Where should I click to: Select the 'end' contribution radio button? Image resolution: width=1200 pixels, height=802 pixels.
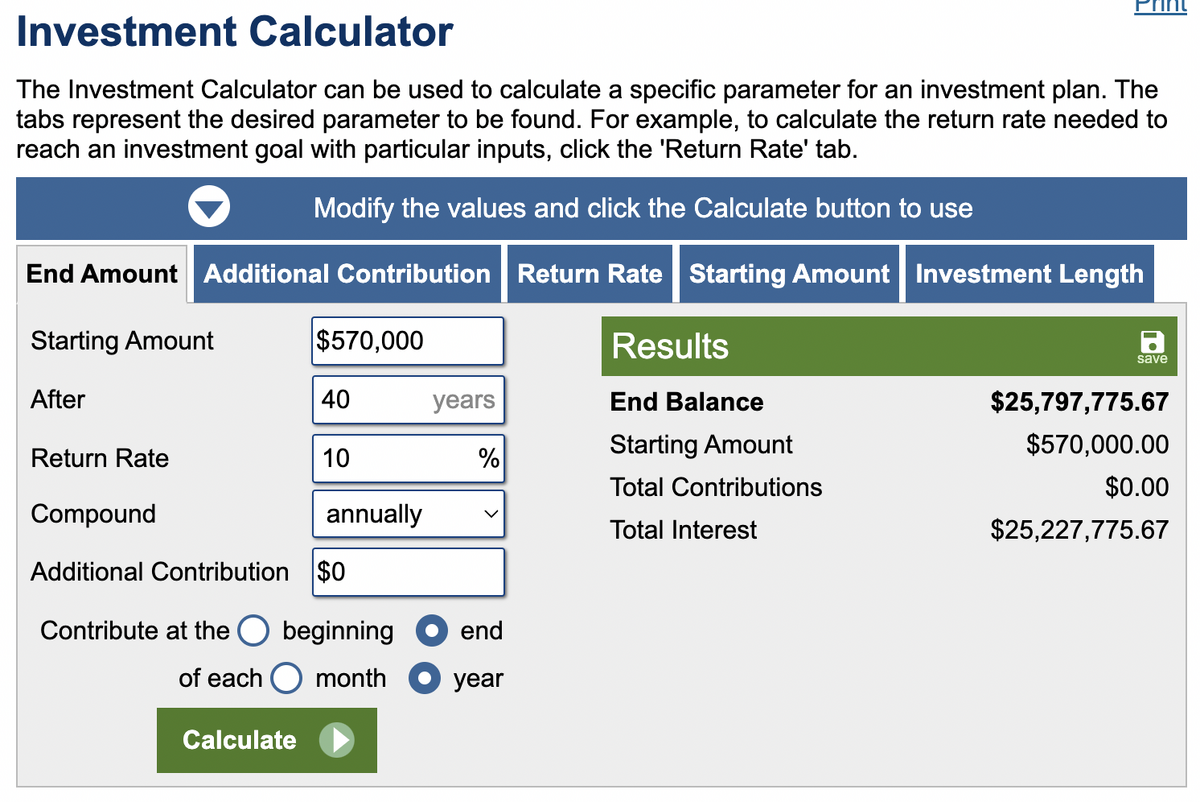point(430,631)
